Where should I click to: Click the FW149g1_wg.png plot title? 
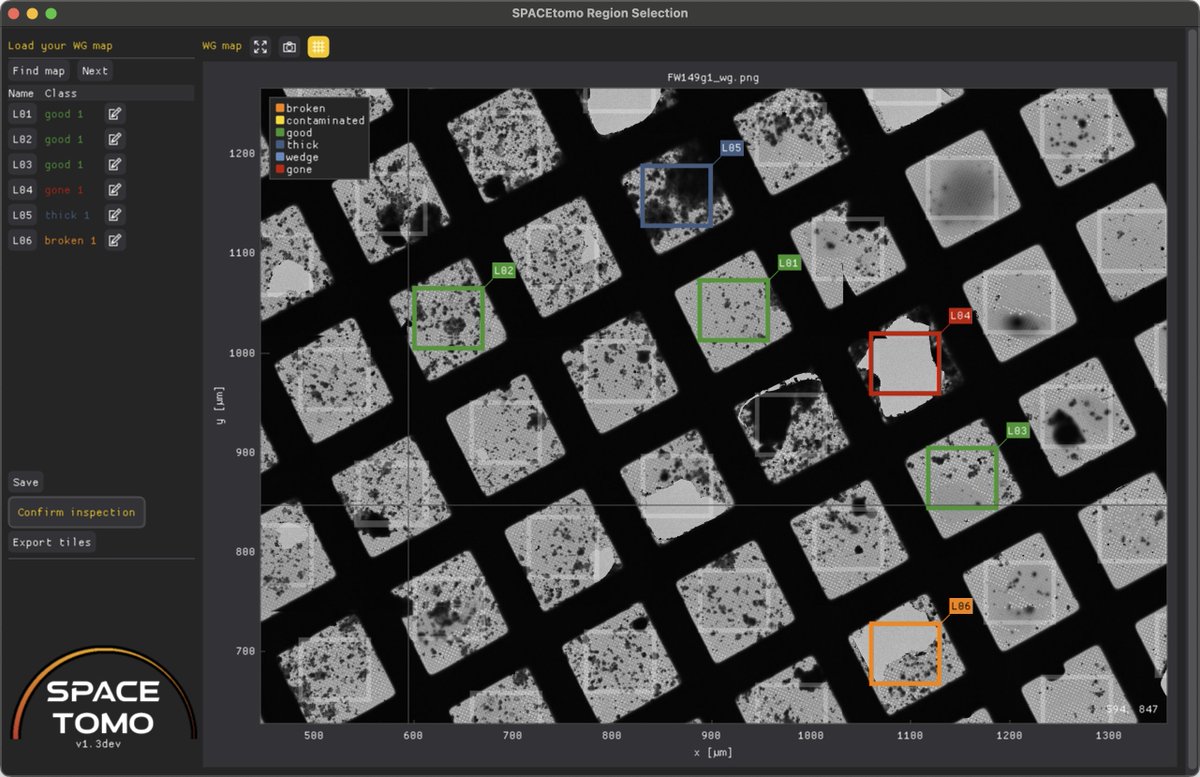point(713,77)
